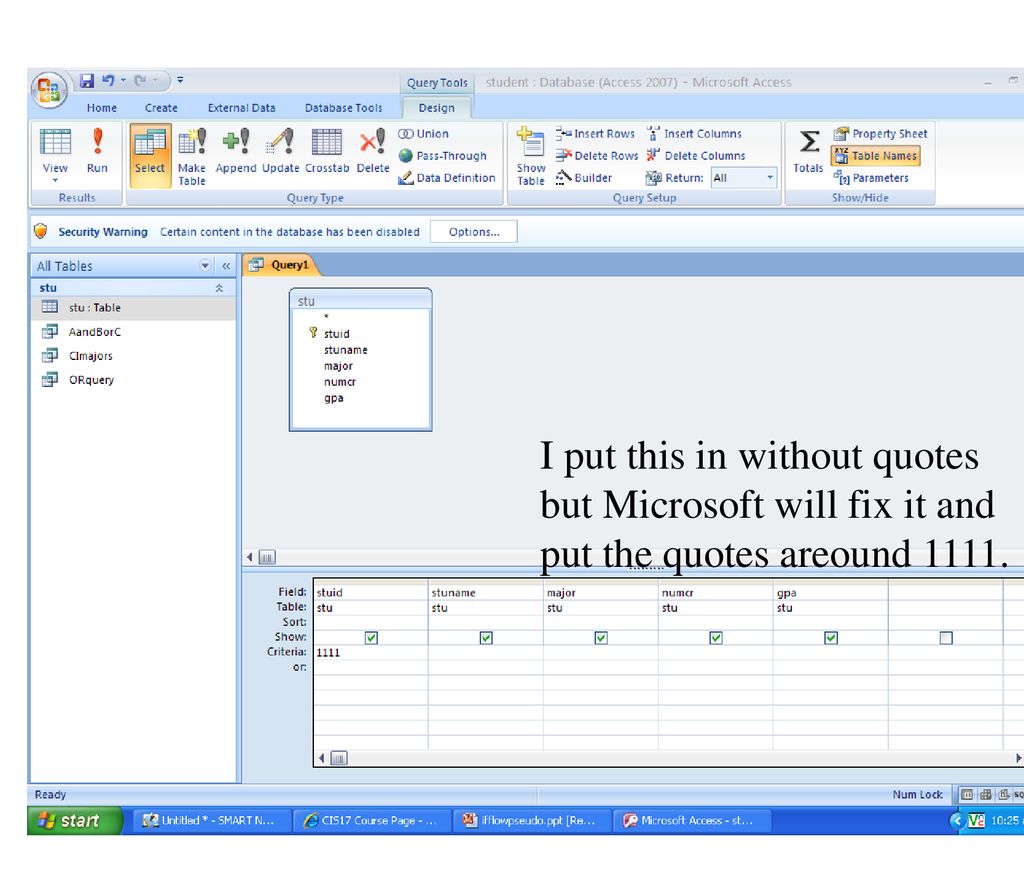This screenshot has width=1024, height=874.
Task: Click Delete Rows in Query Setup
Action: click(x=597, y=155)
